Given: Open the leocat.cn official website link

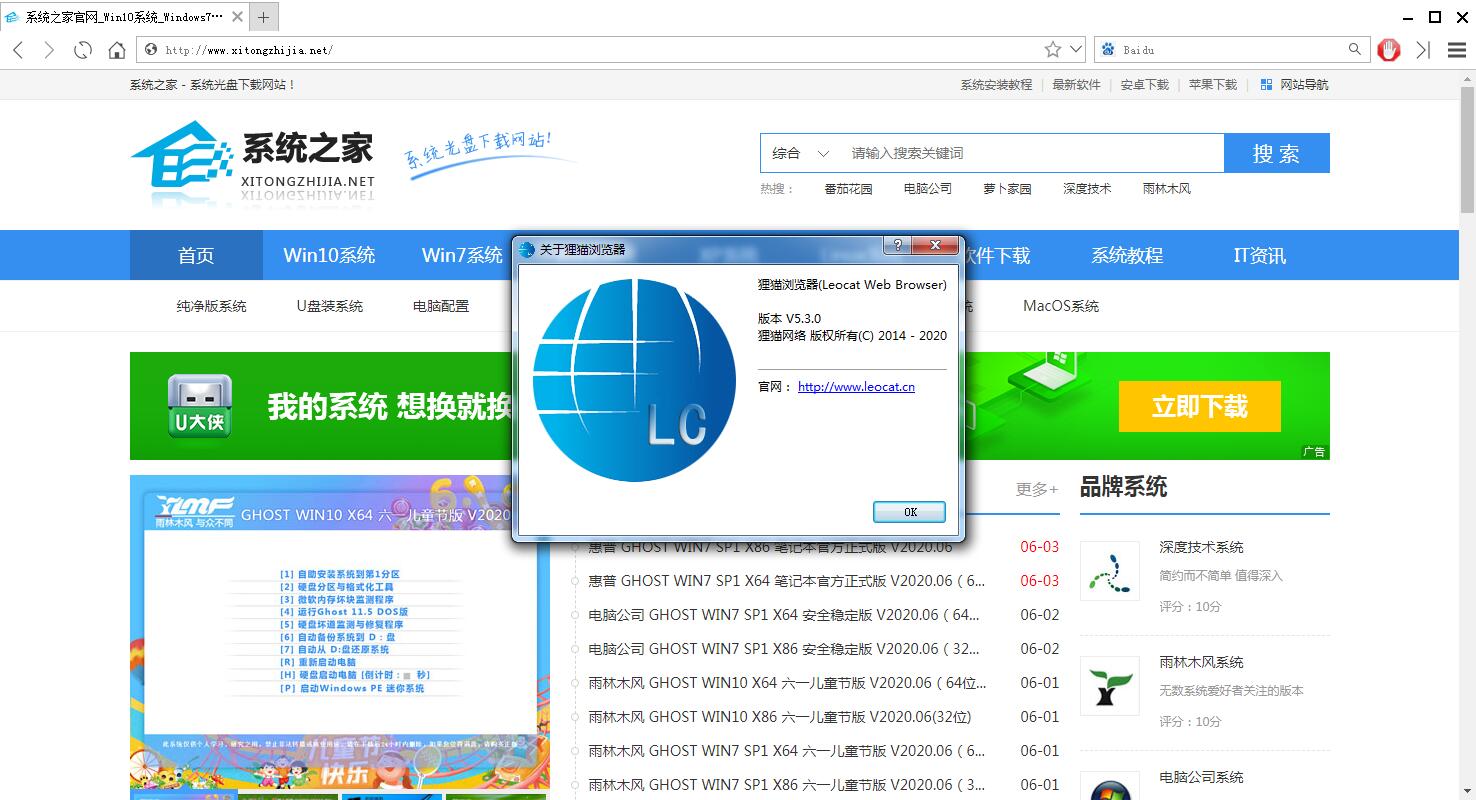Looking at the screenshot, I should pos(856,387).
